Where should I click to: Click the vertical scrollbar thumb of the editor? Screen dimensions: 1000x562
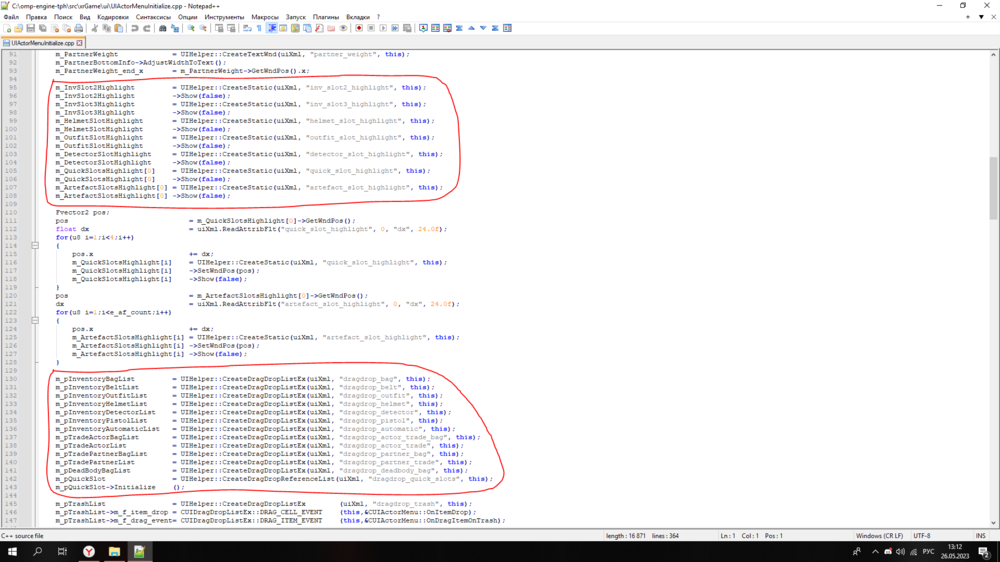[993, 188]
